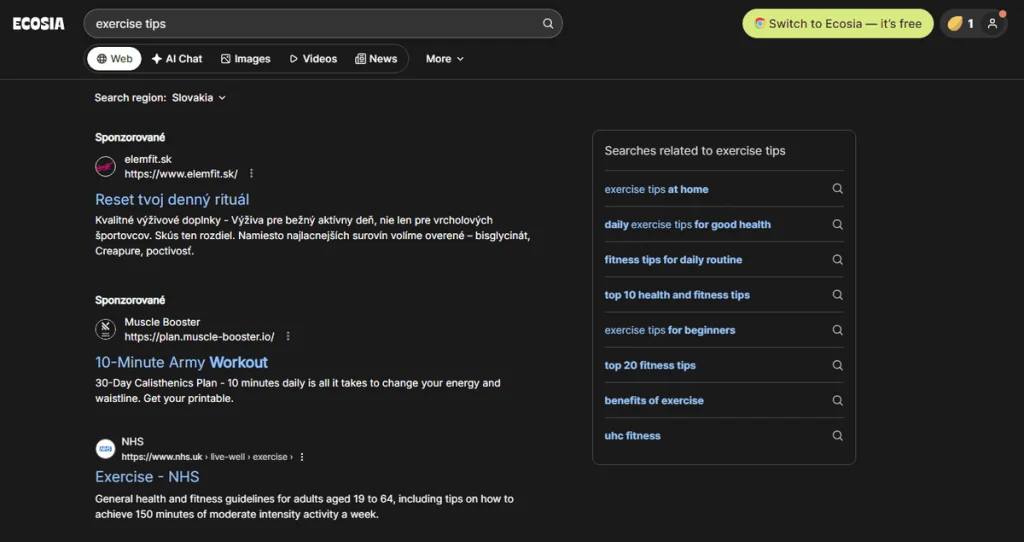Click related search 'daily exercise tips for good health'
The height and width of the screenshot is (542, 1024).
(688, 225)
